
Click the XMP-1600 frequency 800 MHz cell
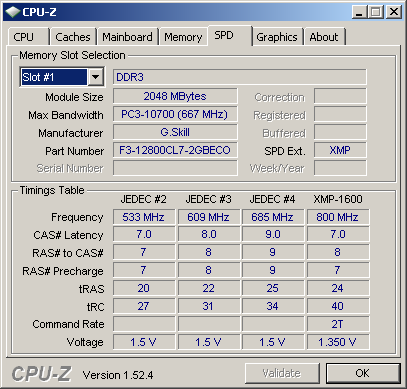click(x=338, y=217)
